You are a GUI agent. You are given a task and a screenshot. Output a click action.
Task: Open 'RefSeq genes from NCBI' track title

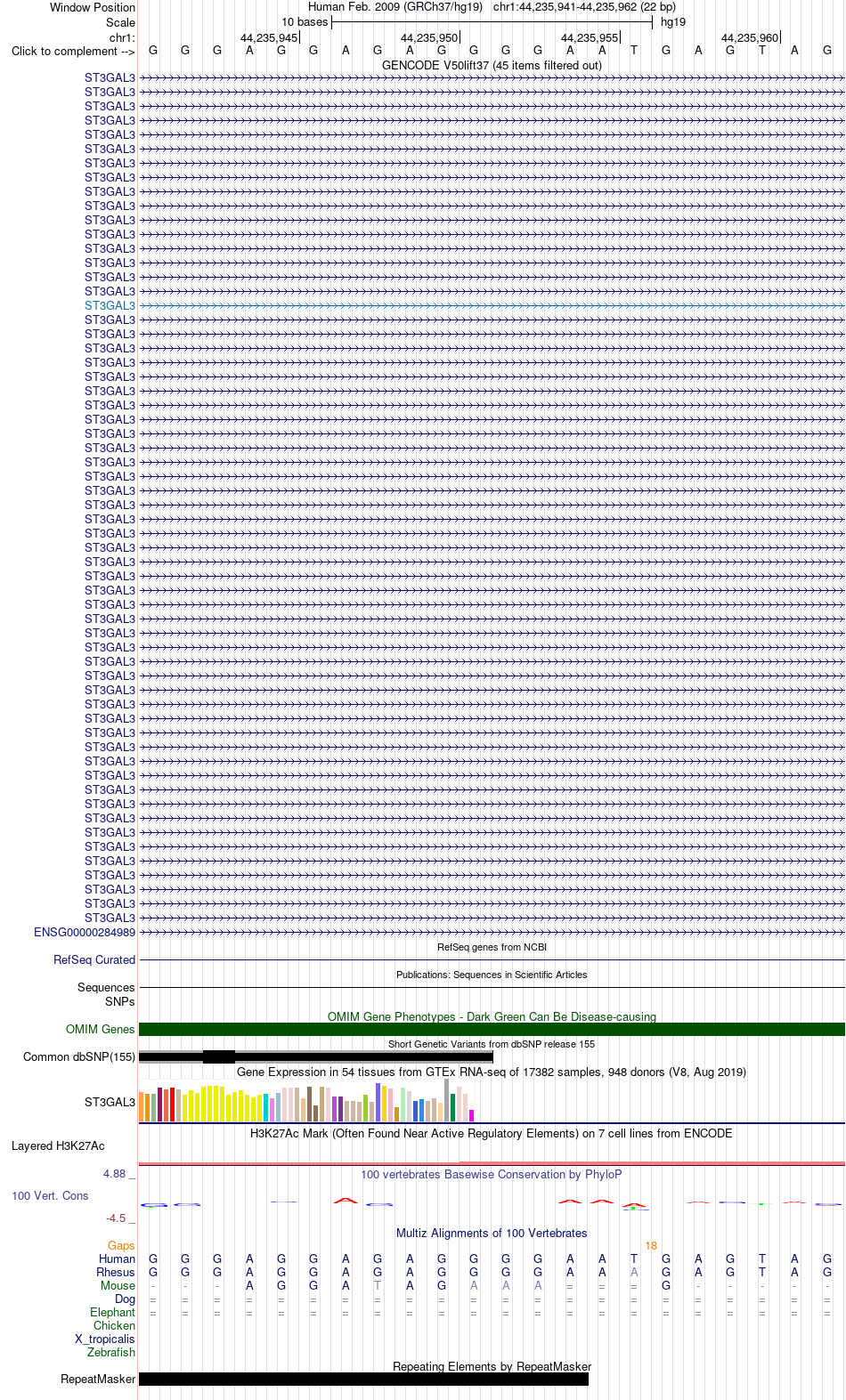492,947
